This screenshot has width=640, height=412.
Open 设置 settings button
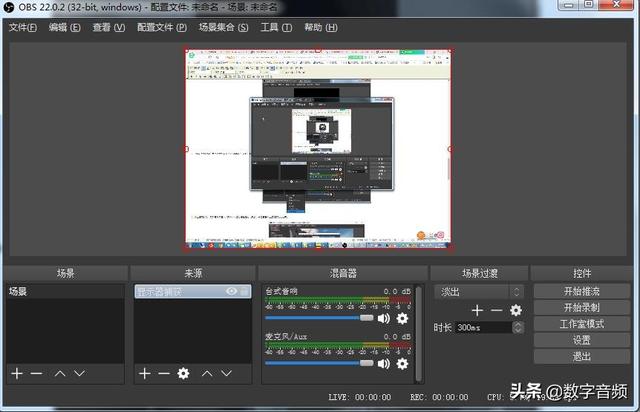coord(582,340)
